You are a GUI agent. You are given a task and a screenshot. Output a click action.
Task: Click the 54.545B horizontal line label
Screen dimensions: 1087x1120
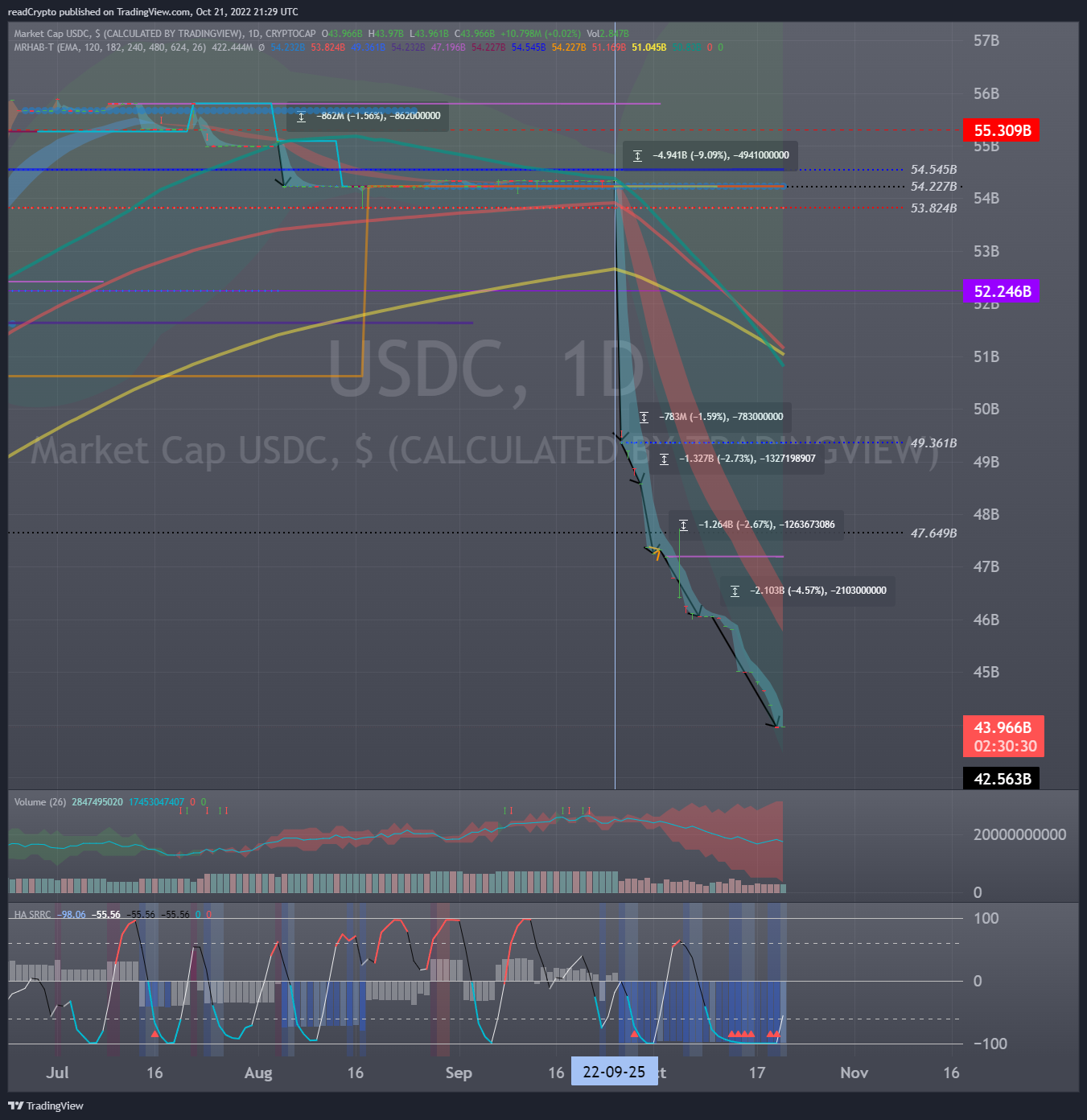click(934, 170)
